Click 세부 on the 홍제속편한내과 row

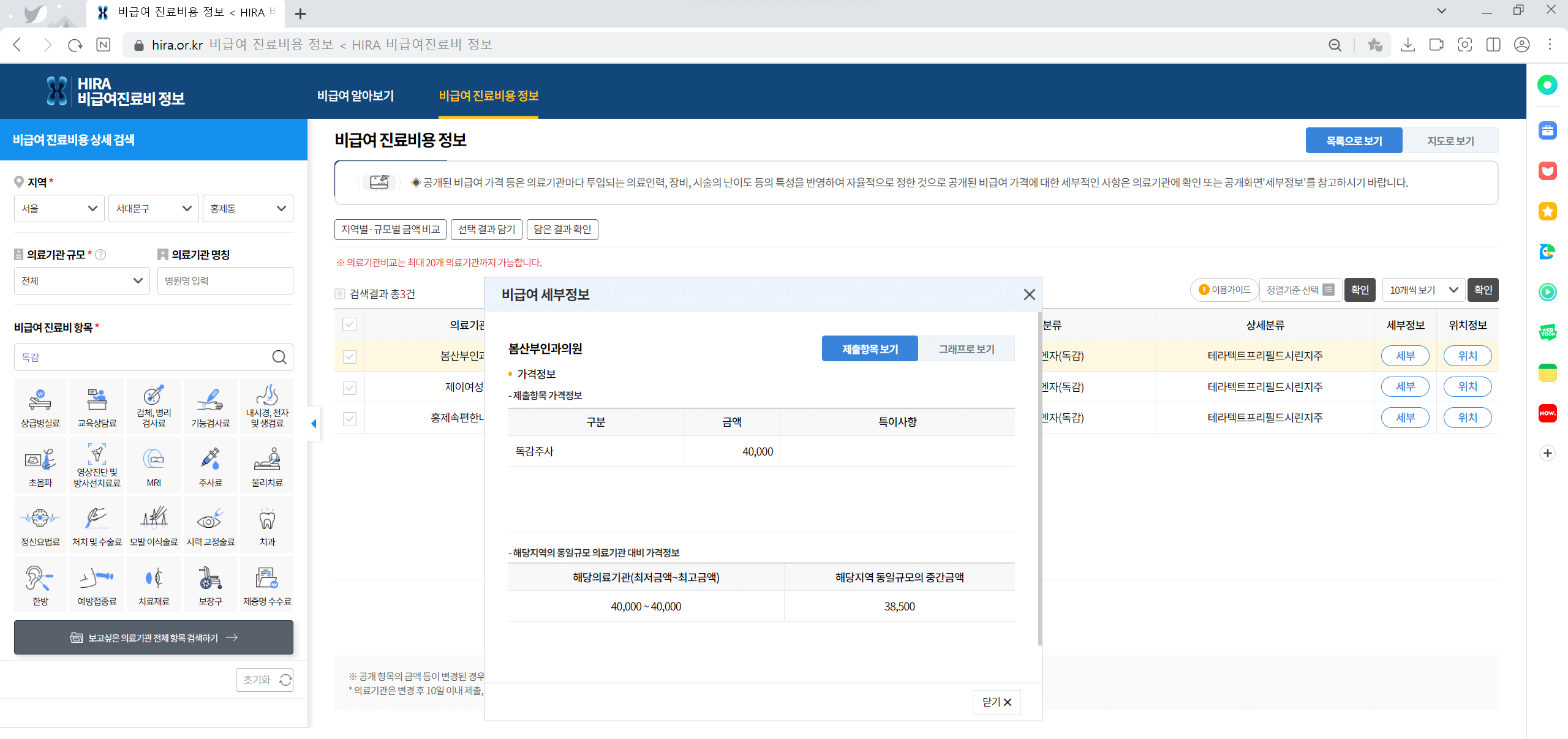(1405, 418)
